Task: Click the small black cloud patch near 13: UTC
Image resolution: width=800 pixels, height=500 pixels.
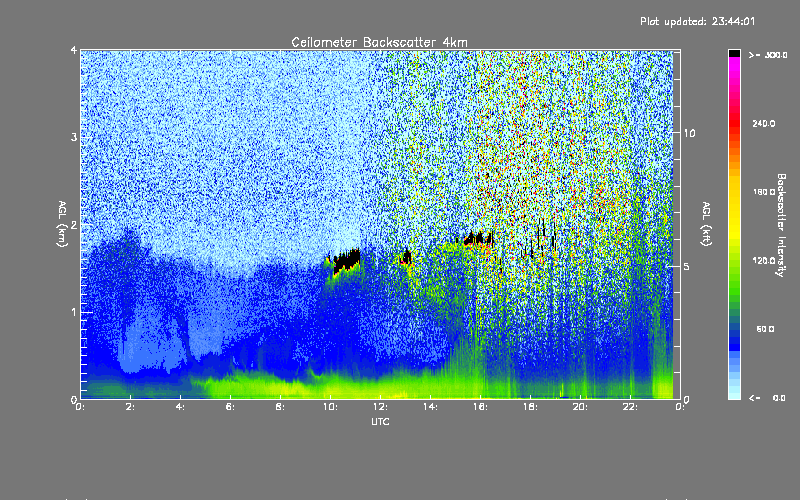Action: click(x=407, y=256)
